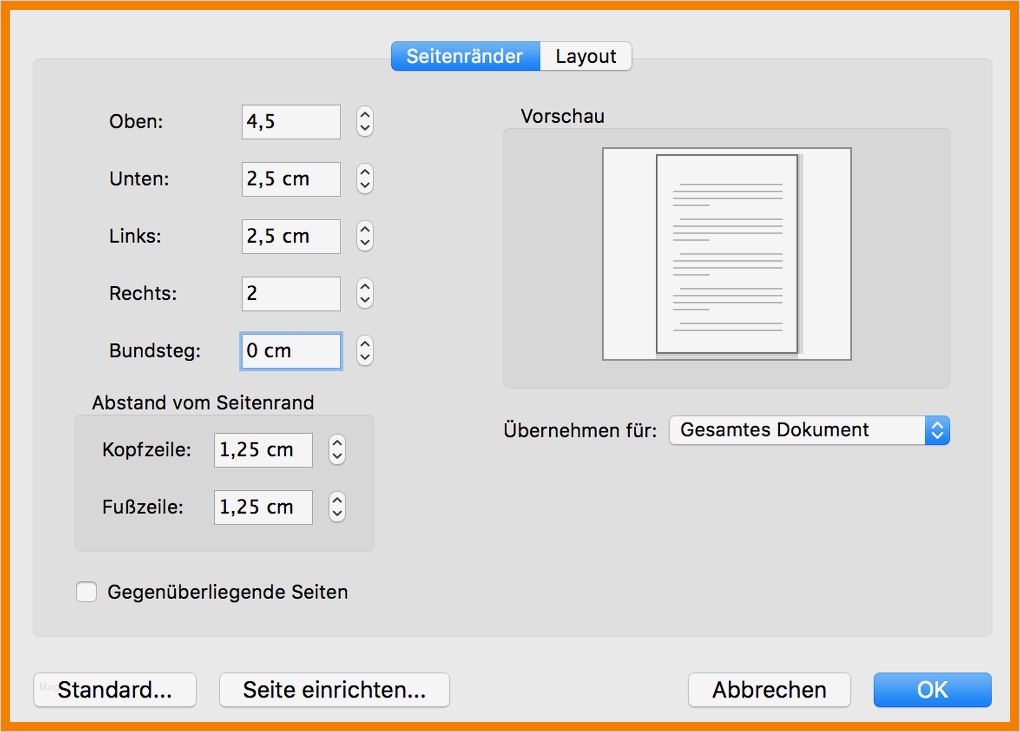Click the stepper arrows next to Links
This screenshot has height=732, width=1020.
tap(363, 236)
